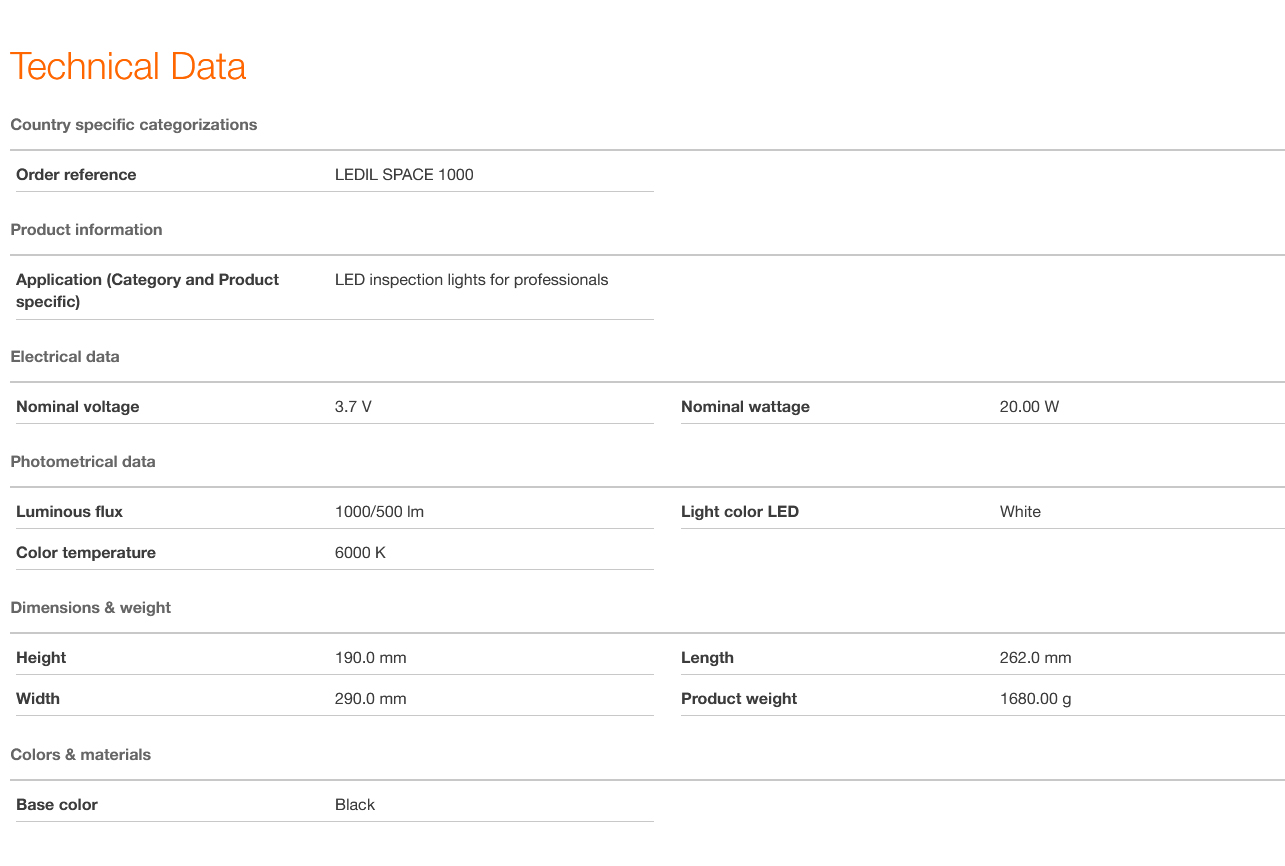Click the Light color LED label
The width and height of the screenshot is (1285, 866).
(740, 512)
